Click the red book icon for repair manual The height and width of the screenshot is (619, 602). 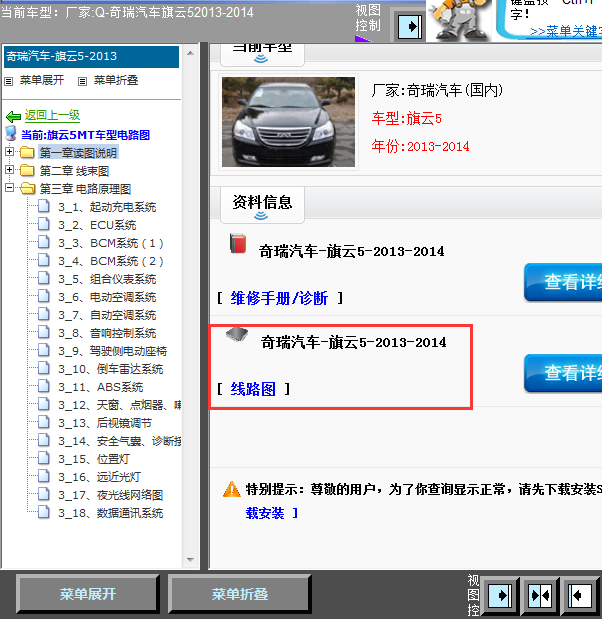click(238, 243)
